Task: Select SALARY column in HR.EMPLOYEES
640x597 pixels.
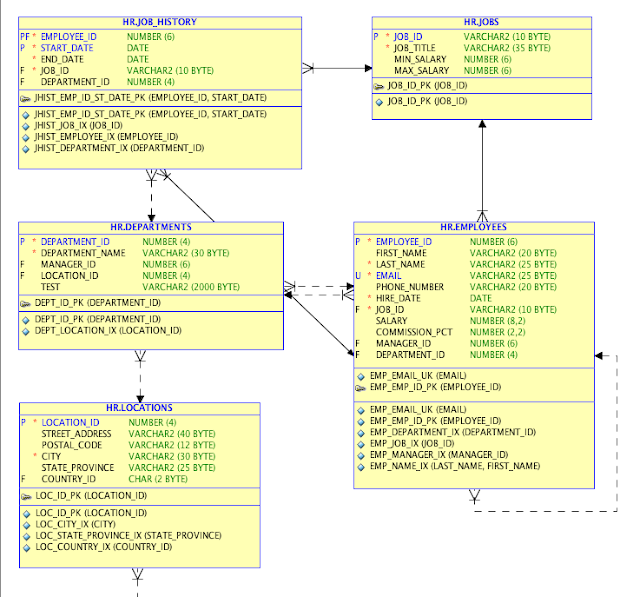Action: 391,321
